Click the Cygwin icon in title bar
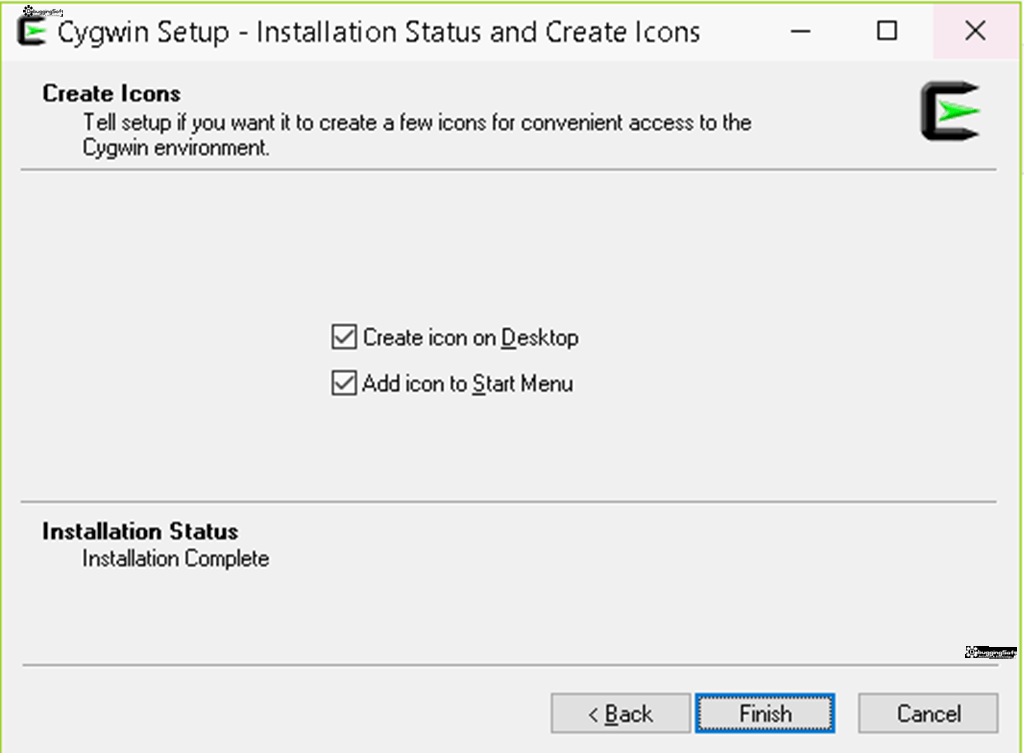The image size is (1024, 753). click(x=32, y=31)
